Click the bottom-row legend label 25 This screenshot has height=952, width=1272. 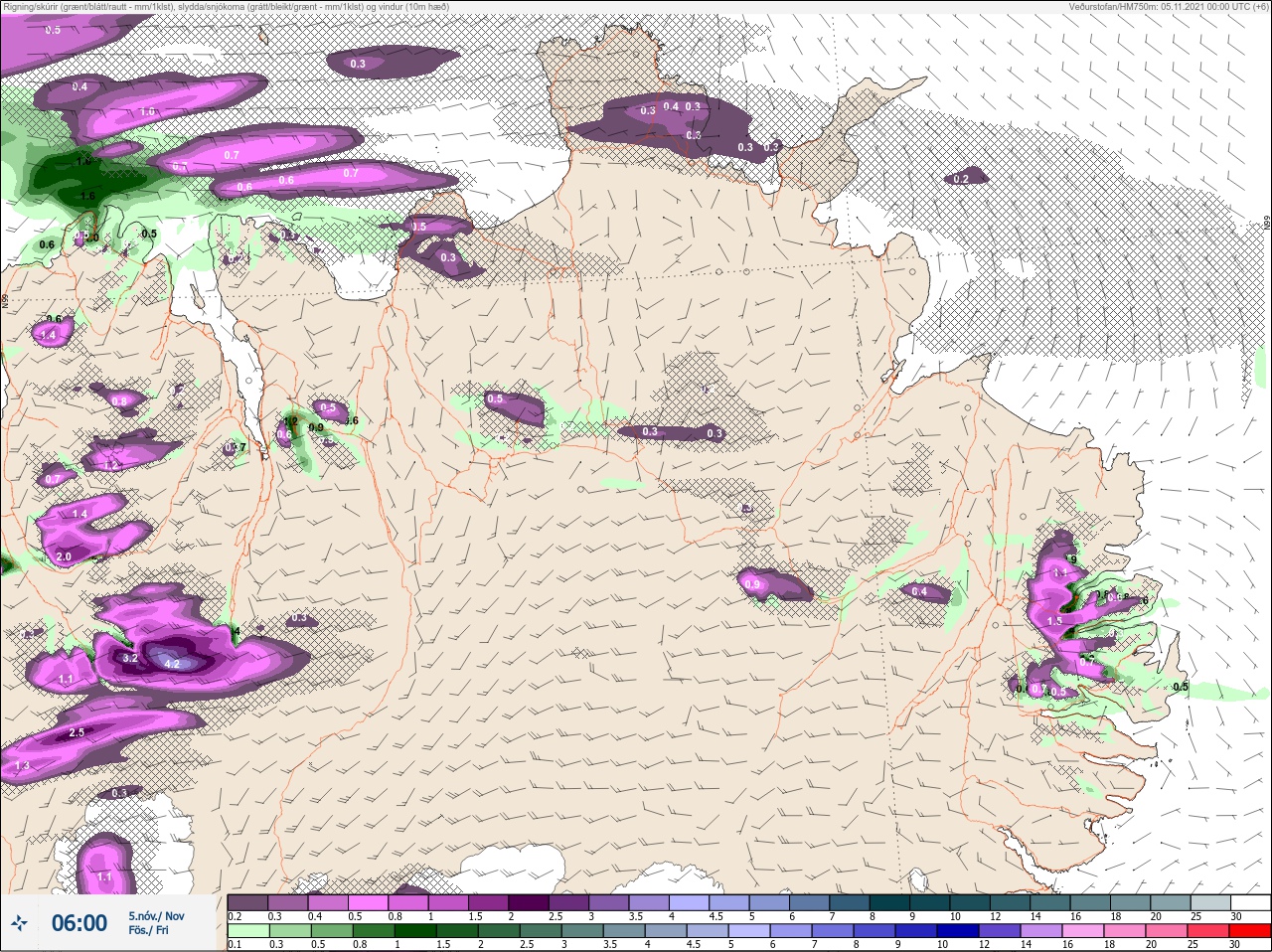click(x=1193, y=944)
